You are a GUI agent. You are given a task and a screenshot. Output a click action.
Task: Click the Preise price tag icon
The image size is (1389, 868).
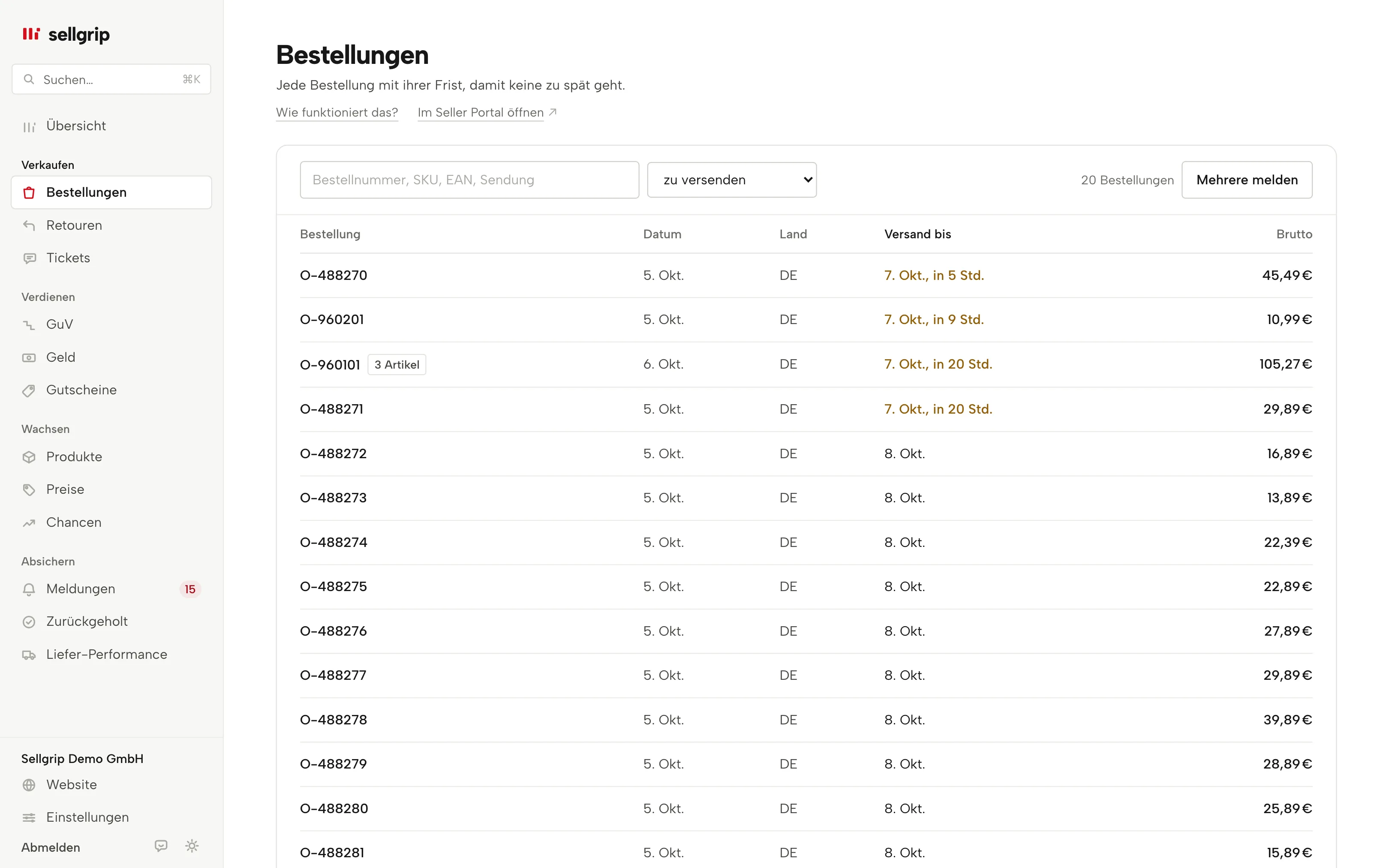[x=29, y=490]
